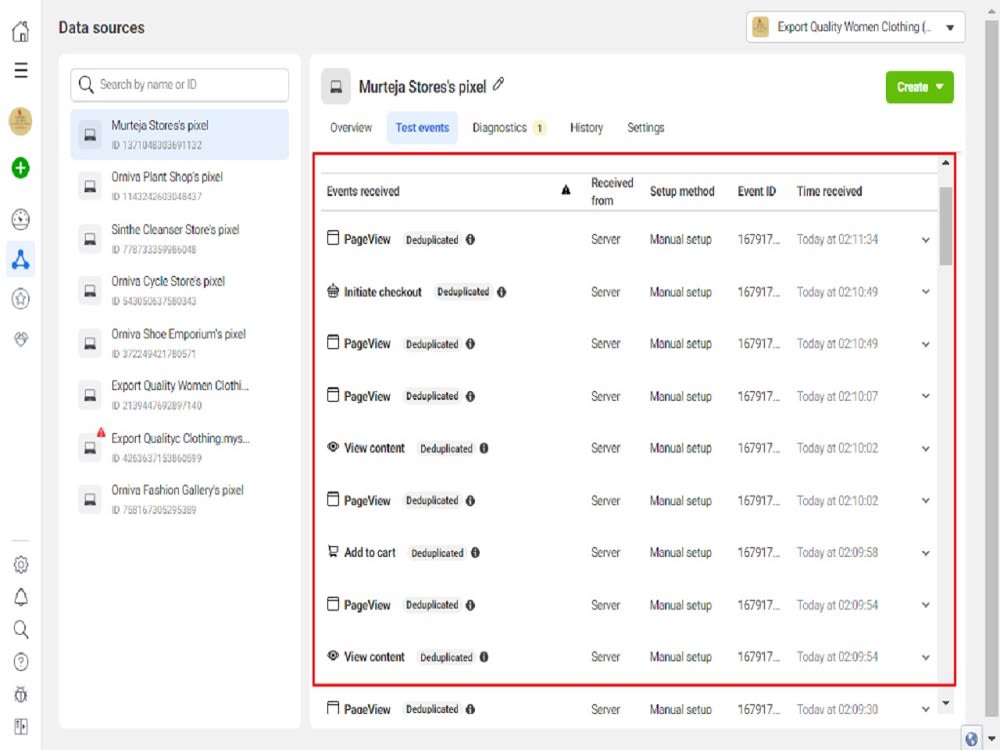This screenshot has height=750, width=1000.
Task: Click the events table scroll up arrow
Action: 945,163
